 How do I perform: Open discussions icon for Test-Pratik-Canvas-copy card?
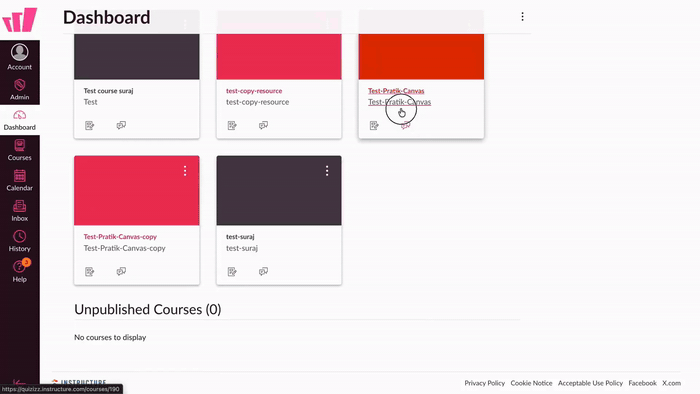click(121, 271)
